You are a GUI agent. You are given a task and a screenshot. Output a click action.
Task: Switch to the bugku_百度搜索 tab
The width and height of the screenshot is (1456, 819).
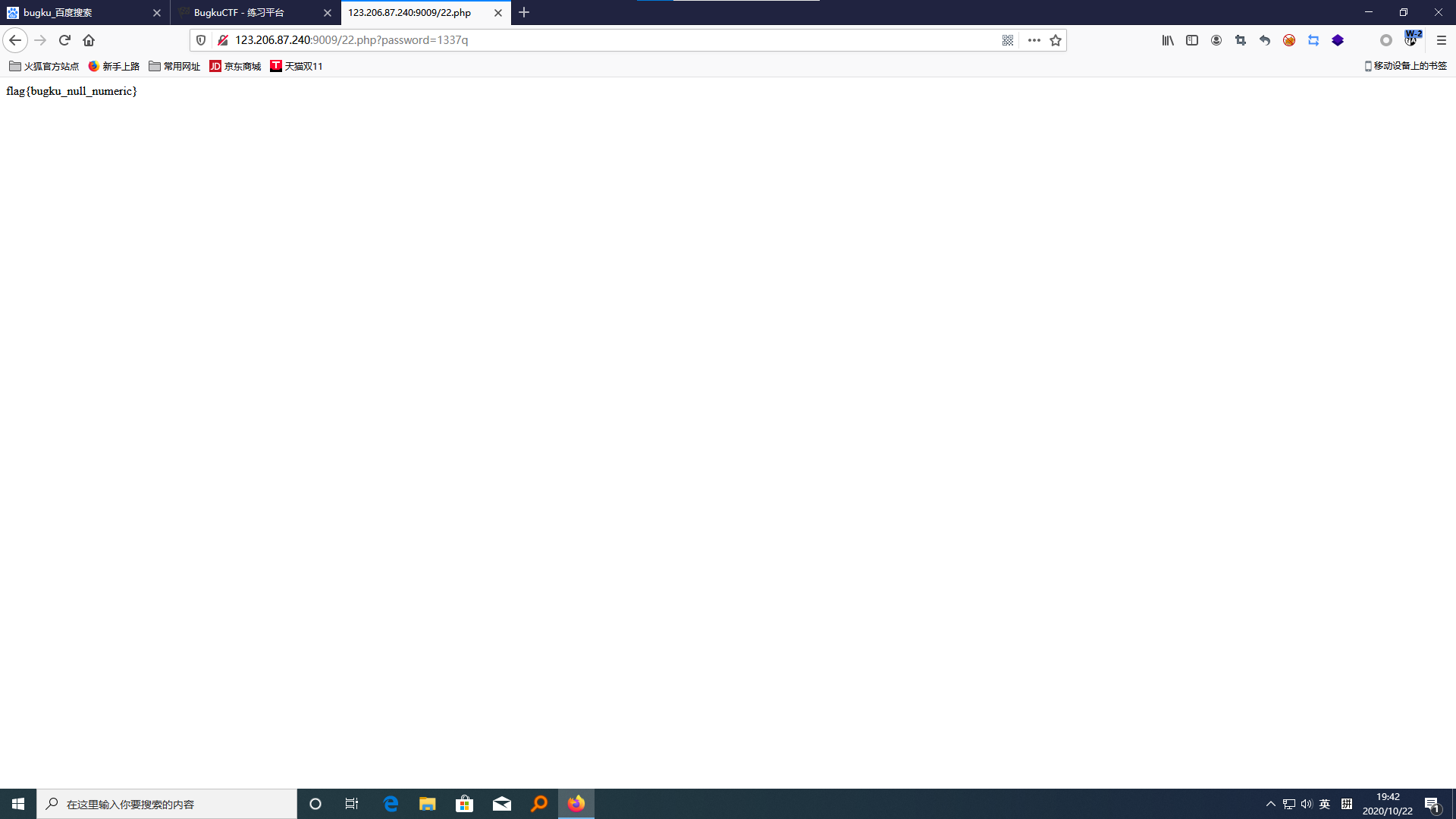tap(58, 13)
